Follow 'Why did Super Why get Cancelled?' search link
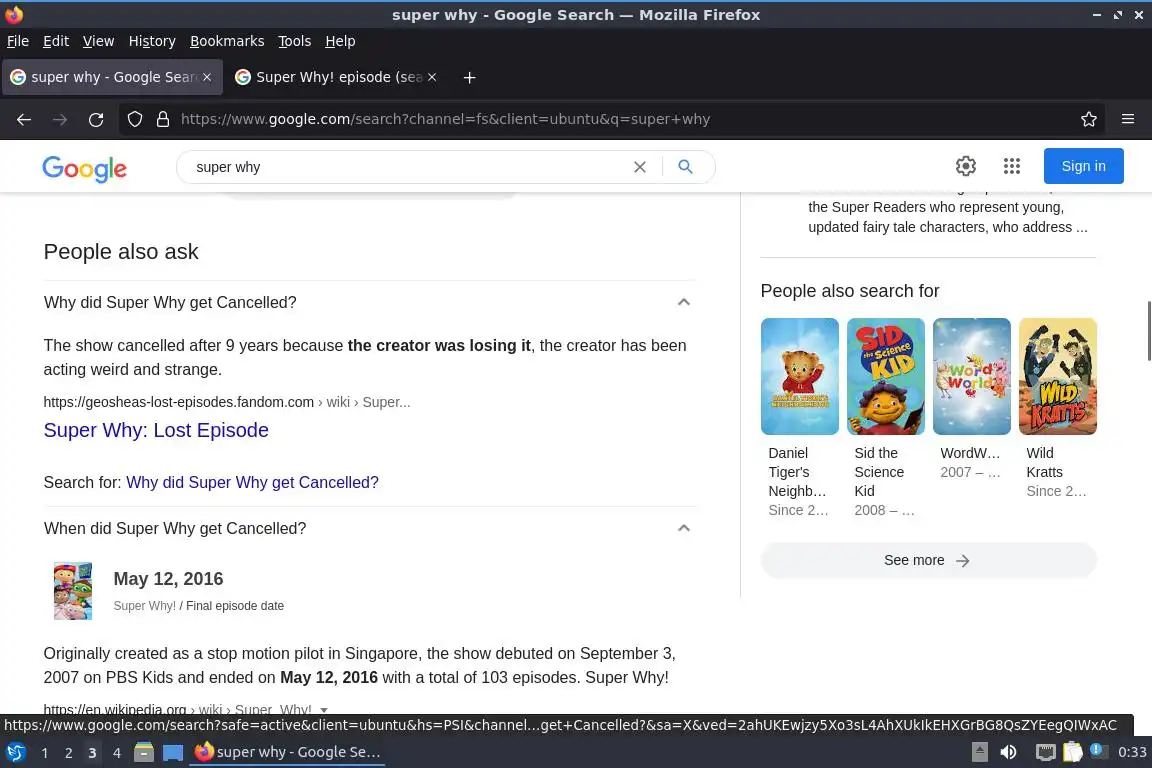1152x768 pixels. click(252, 482)
